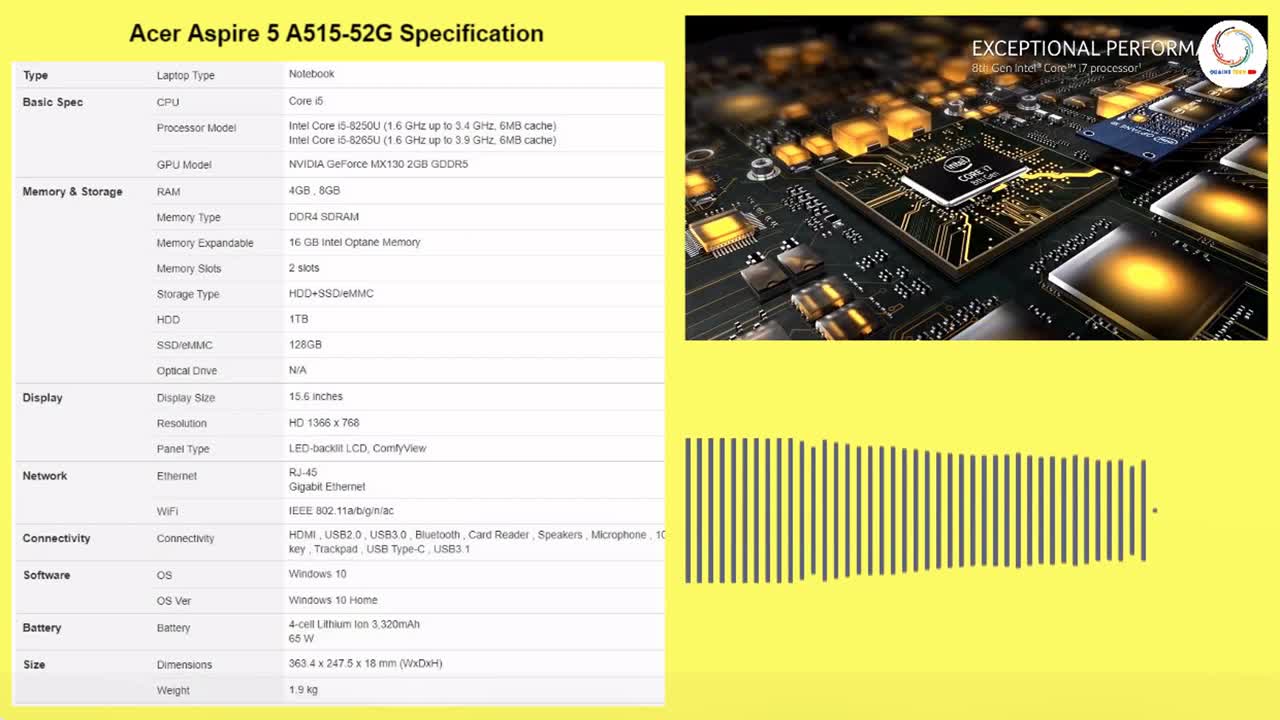Click '4-cell Lithium Ion 3,320mAh' value
The image size is (1280, 720).
(x=354, y=624)
